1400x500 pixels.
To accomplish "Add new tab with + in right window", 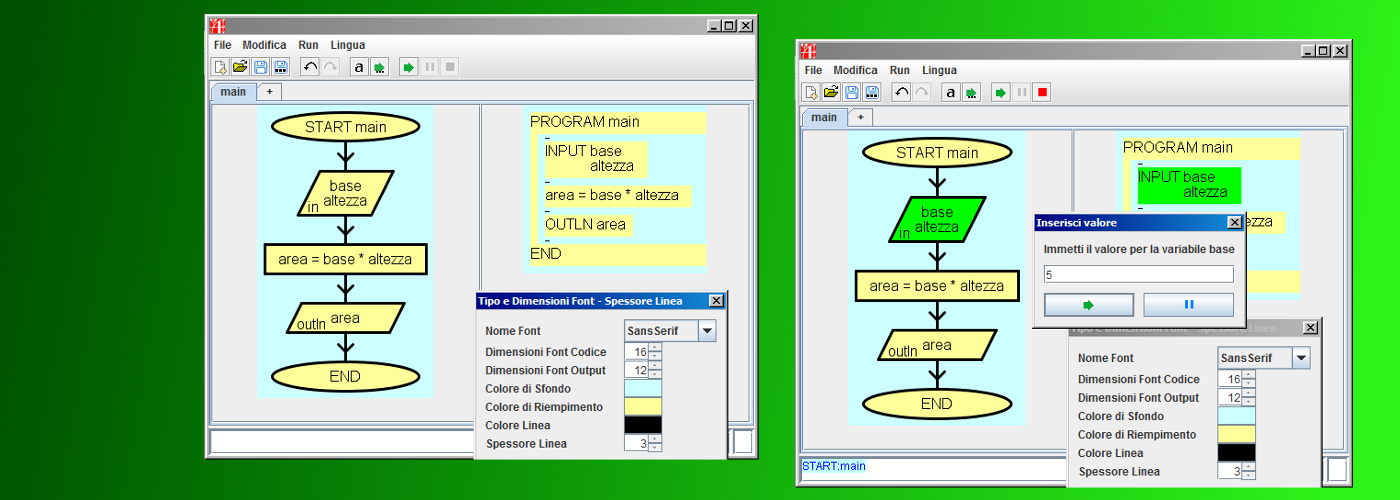I will (860, 117).
